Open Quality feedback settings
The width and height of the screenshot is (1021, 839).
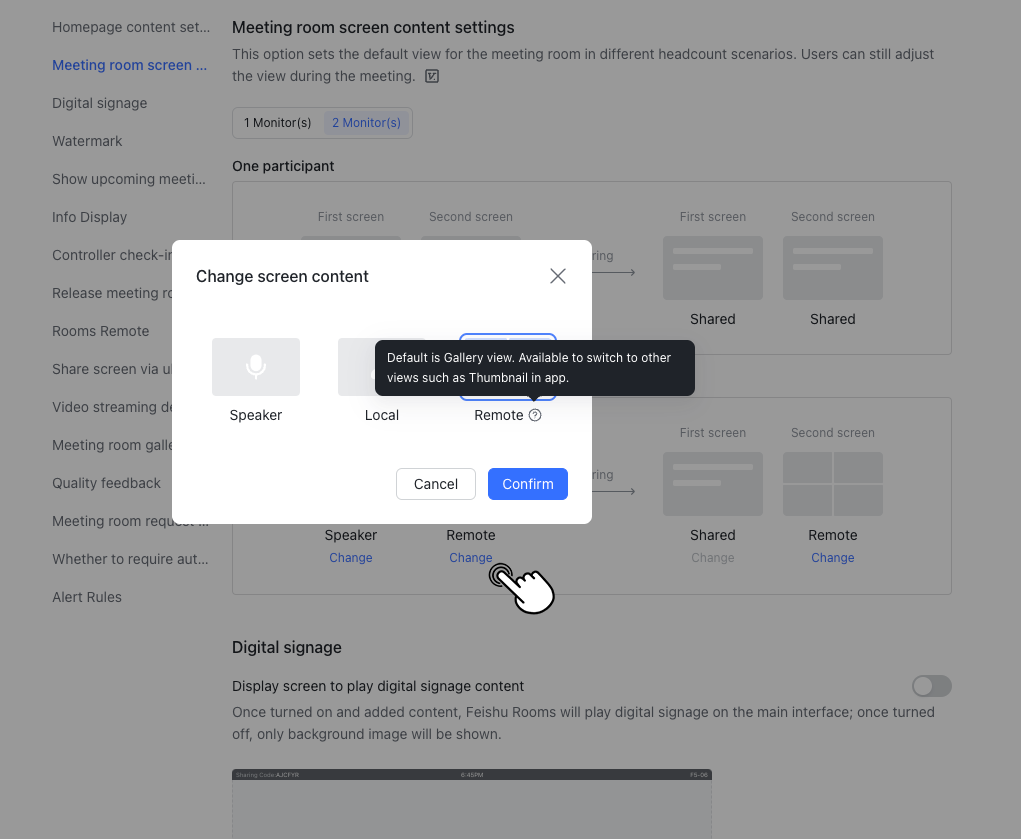(106, 483)
